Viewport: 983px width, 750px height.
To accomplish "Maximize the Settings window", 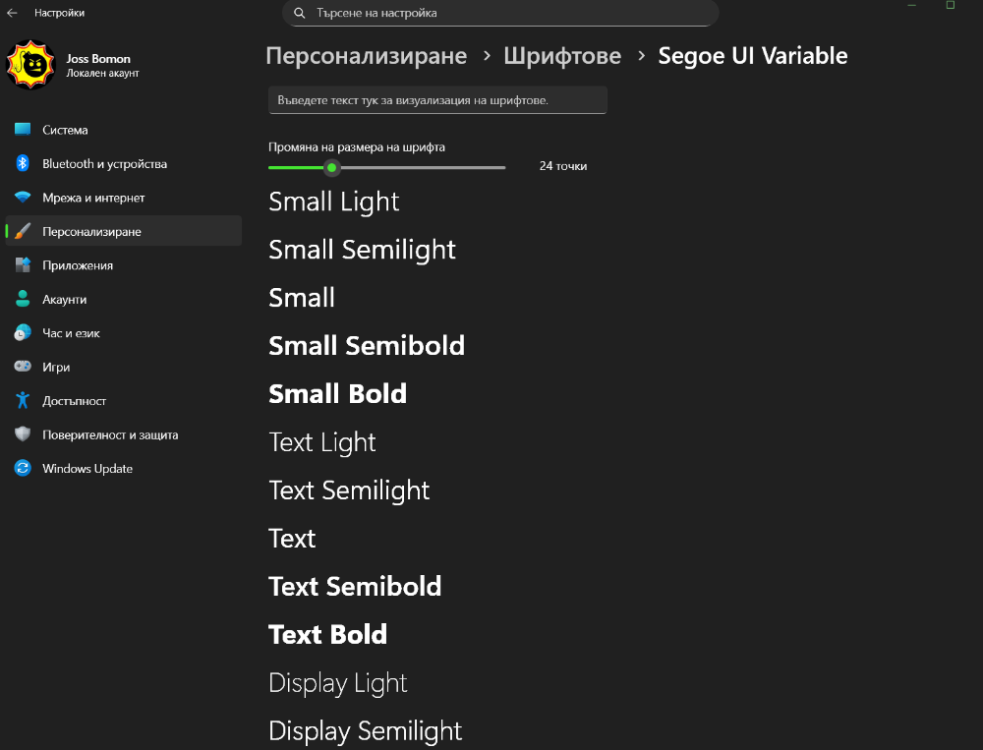I will (950, 6).
